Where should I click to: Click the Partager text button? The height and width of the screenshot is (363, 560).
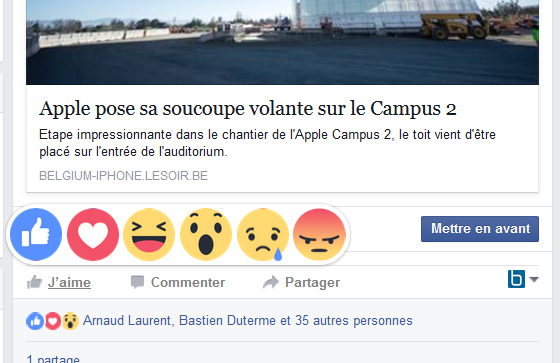pos(312,283)
